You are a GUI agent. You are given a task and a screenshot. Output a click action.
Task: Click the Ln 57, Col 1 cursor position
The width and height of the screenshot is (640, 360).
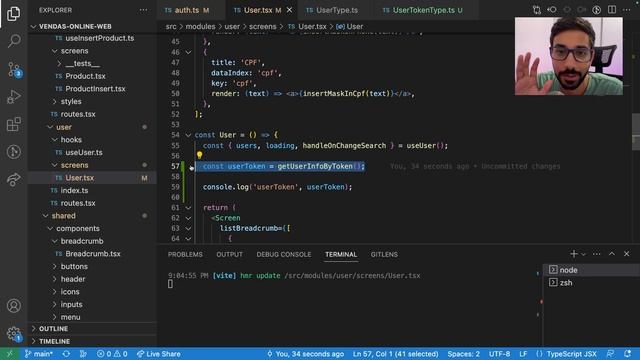[395, 354]
